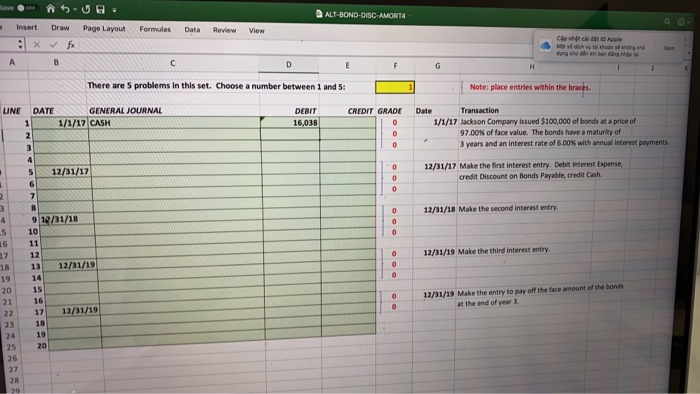
Task: Click the Undo arrow icon
Action: 65,9
